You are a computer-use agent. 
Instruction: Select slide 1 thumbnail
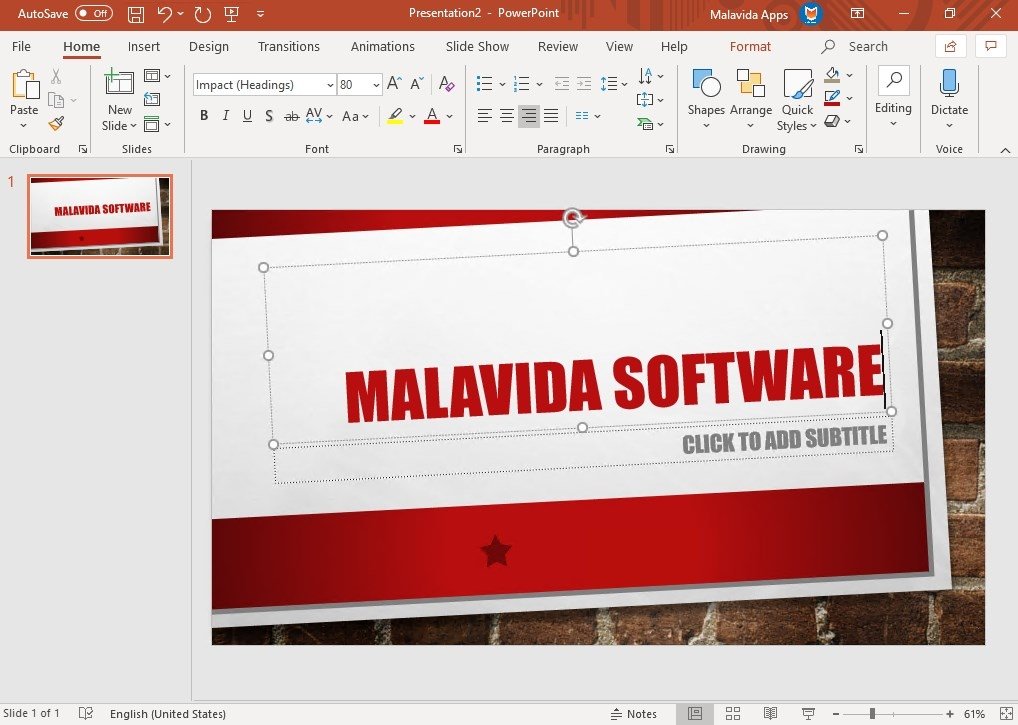[x=100, y=216]
